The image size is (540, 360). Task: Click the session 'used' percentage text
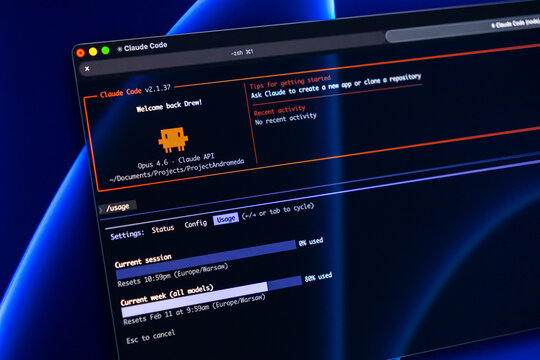tap(311, 241)
